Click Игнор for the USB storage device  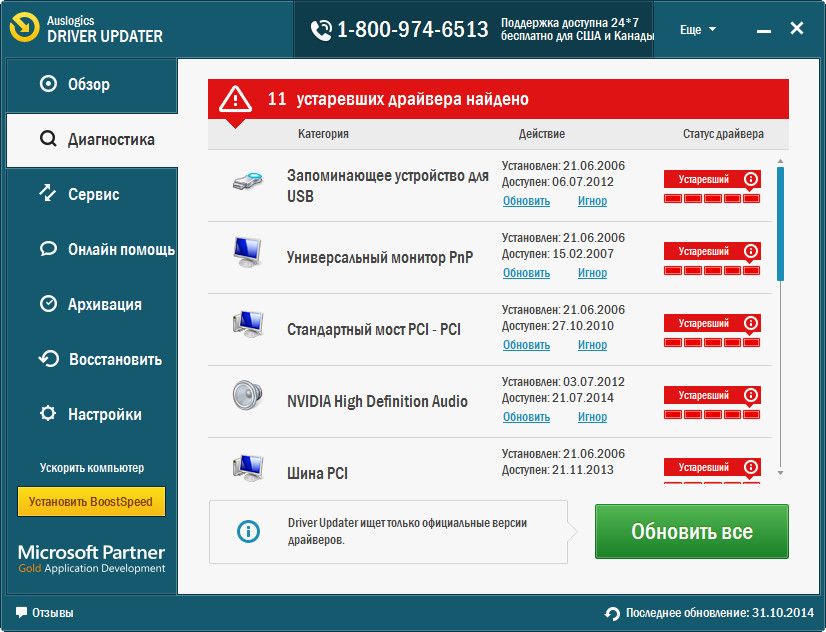click(592, 201)
